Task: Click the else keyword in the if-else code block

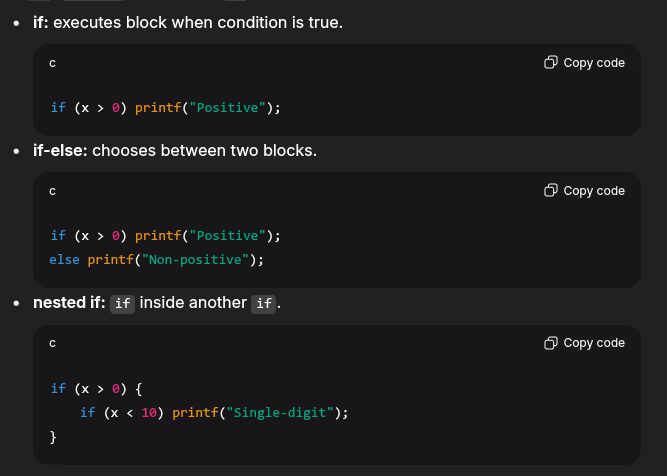Action: [x=64, y=260]
